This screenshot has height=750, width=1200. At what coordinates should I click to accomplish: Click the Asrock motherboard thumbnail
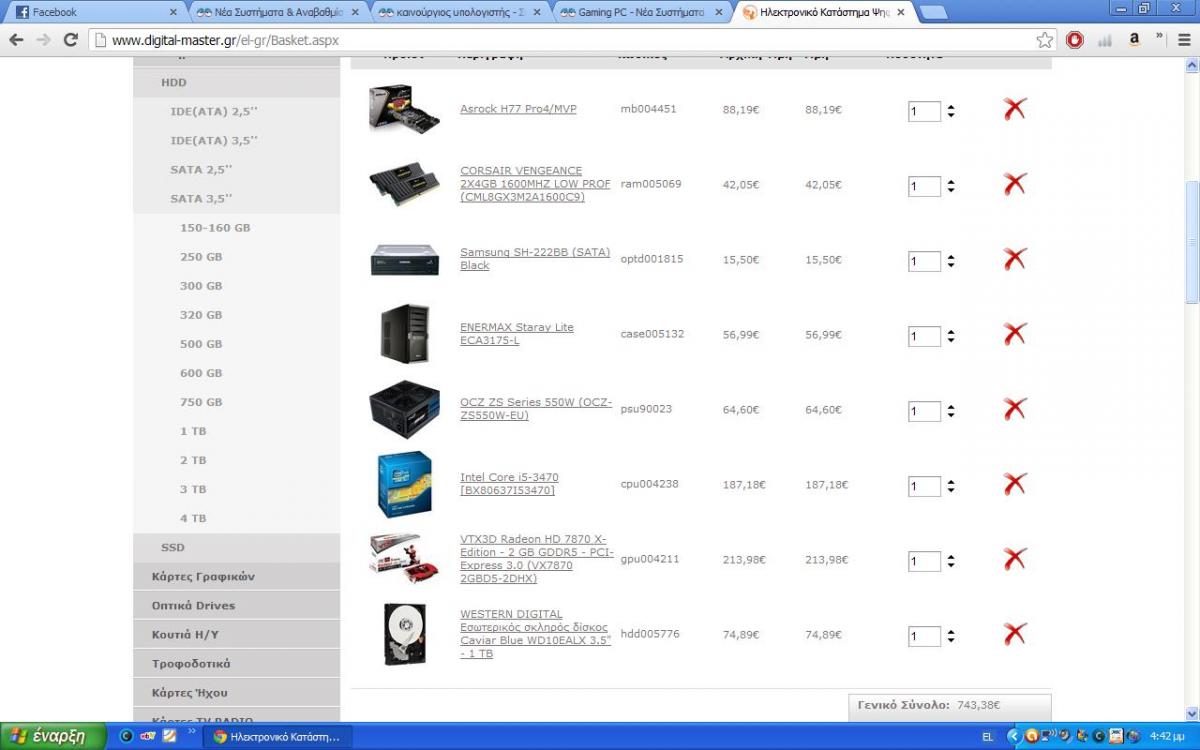point(404,108)
